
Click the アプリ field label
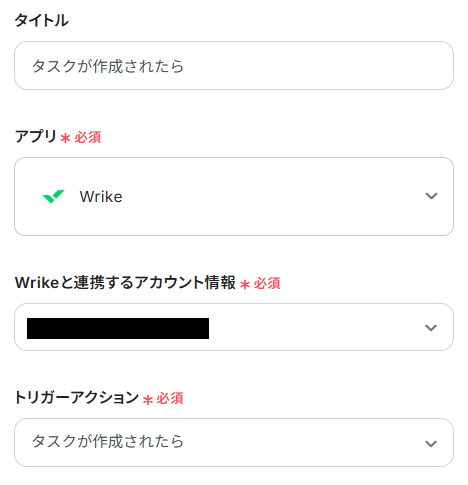point(36,136)
